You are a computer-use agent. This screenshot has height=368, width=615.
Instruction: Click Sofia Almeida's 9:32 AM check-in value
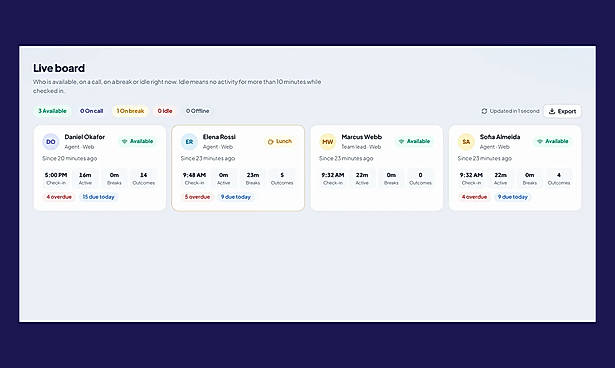coord(471,175)
